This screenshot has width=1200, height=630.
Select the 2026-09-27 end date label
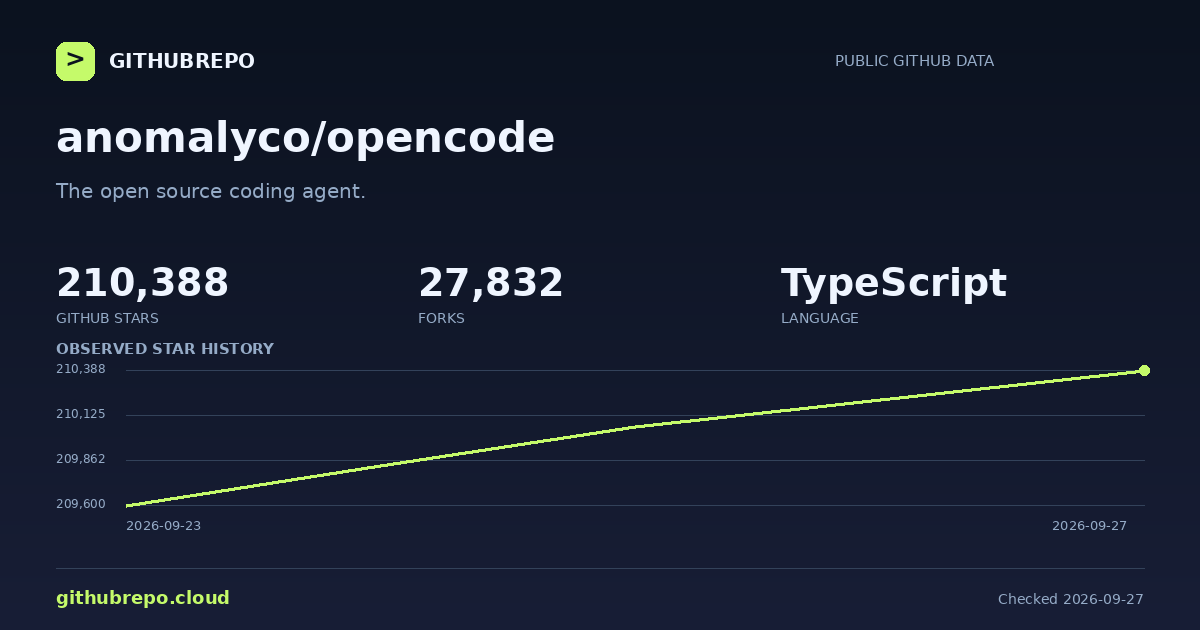point(1089,526)
